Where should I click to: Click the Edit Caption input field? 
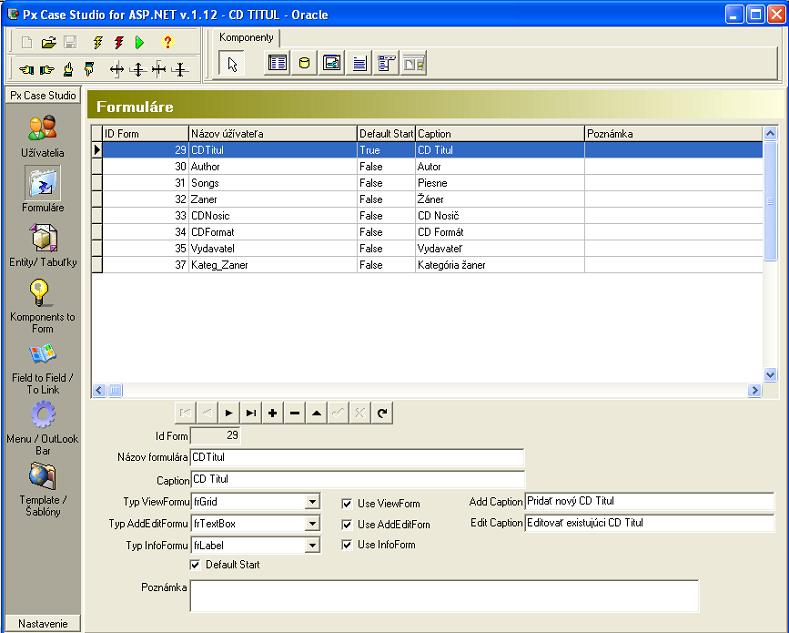pyautogui.click(x=649, y=523)
